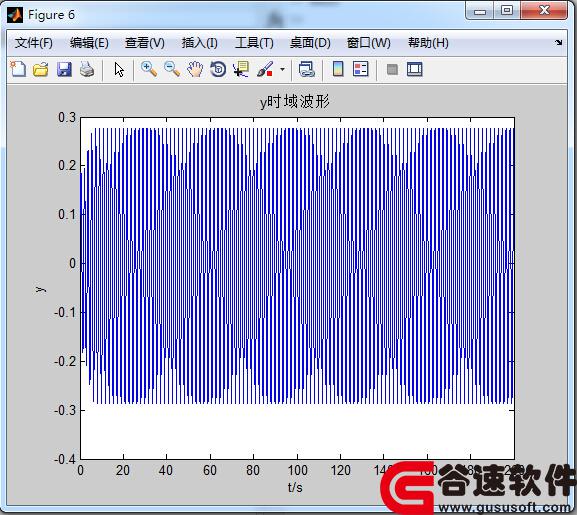Click the Link Plot tool

tap(307, 69)
